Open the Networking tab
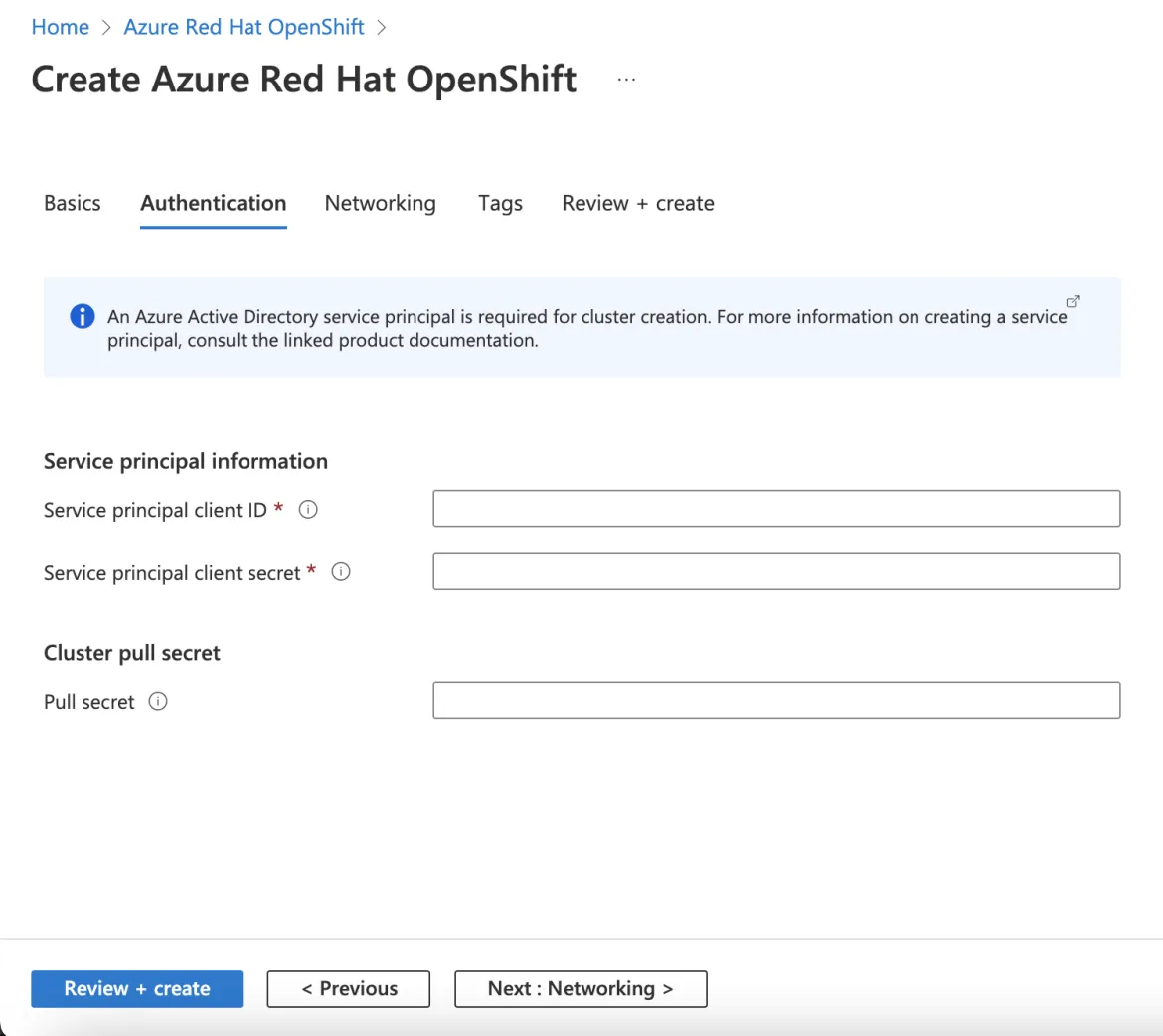 tap(380, 203)
